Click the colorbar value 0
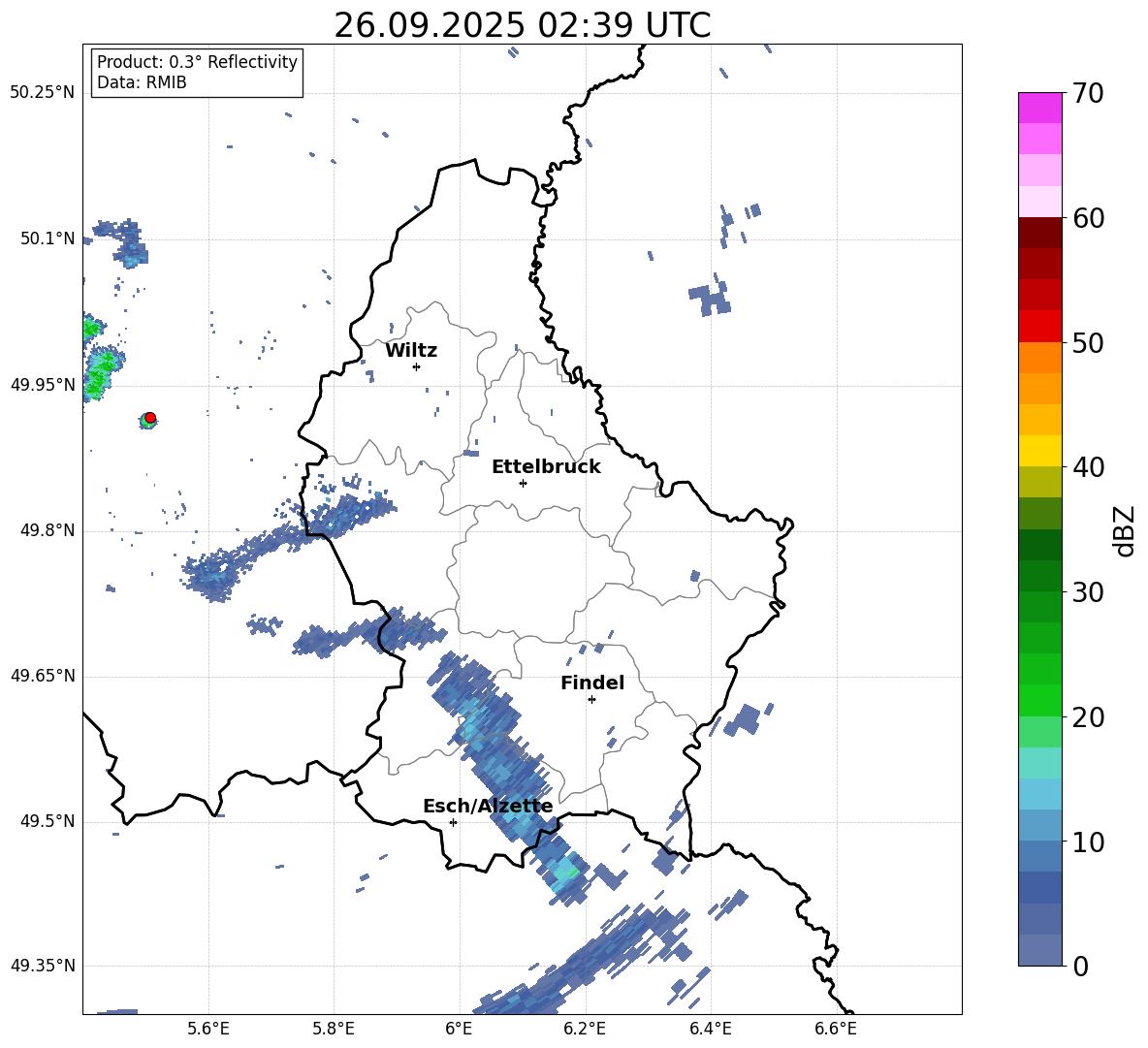 (1080, 967)
